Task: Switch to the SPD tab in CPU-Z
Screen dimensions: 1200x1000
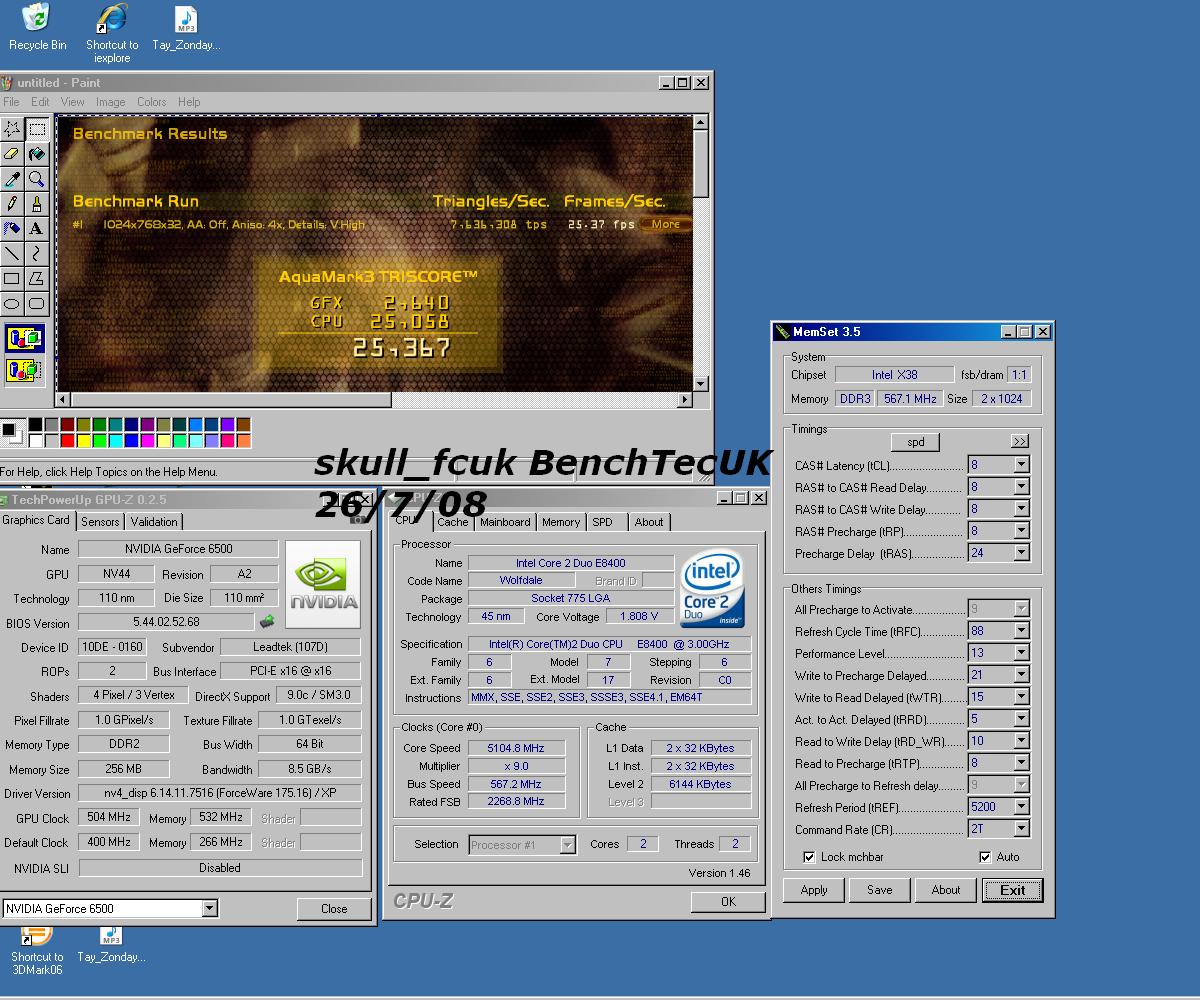Action: tap(602, 522)
